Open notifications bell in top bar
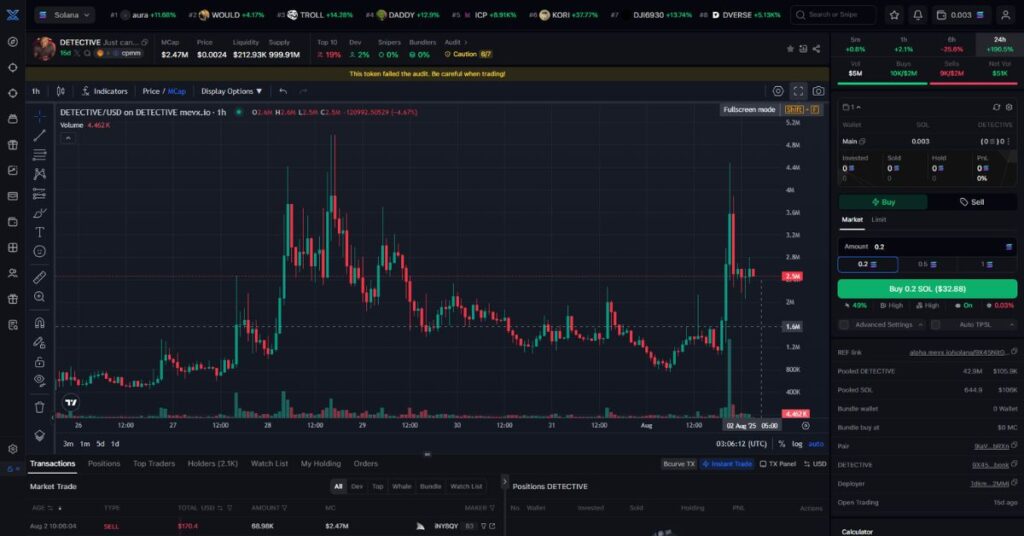Screen dimensions: 1024x536 coord(918,14)
